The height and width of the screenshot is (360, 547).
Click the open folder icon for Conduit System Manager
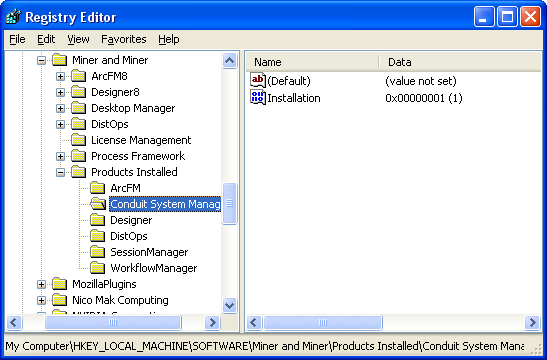(98, 204)
